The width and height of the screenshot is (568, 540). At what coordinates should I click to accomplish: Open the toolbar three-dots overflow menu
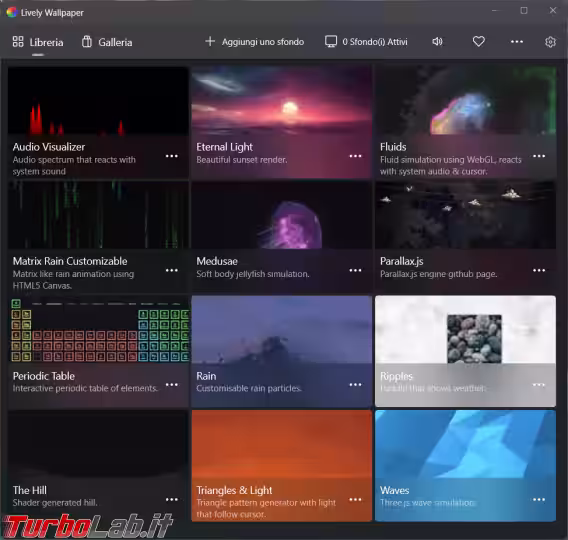[517, 42]
